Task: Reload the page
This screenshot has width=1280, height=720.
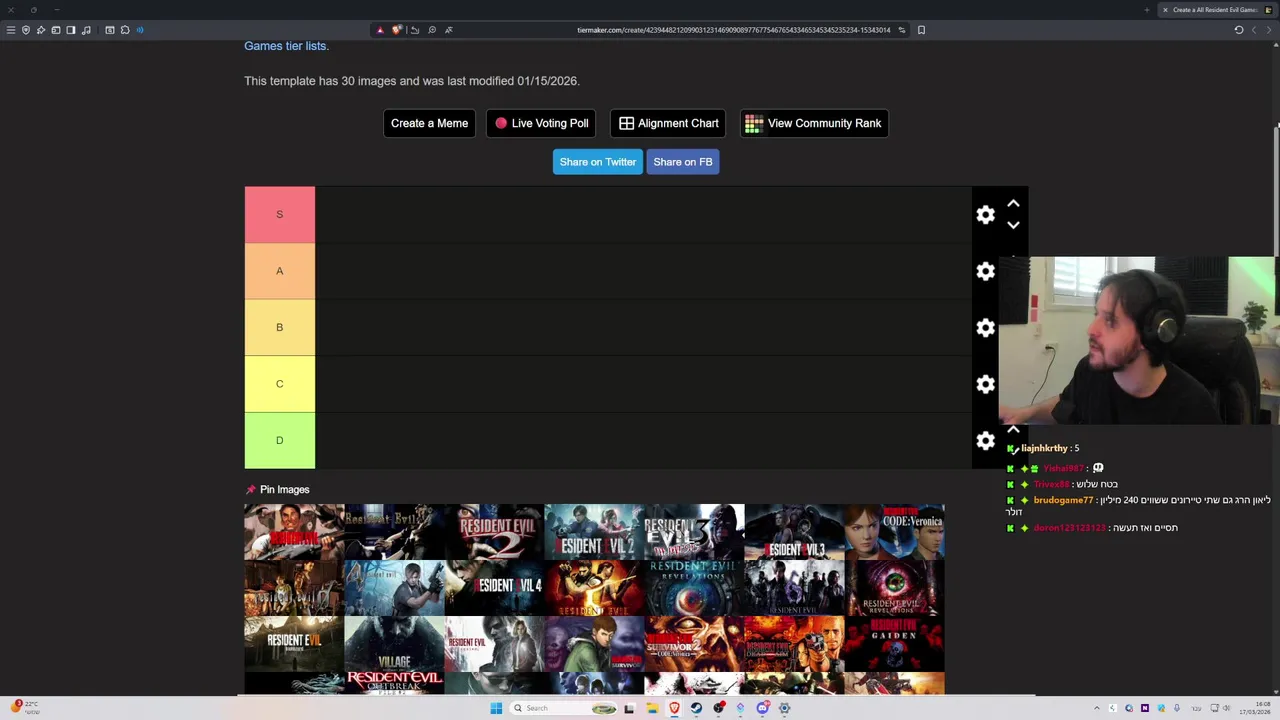Action: click(x=1239, y=30)
